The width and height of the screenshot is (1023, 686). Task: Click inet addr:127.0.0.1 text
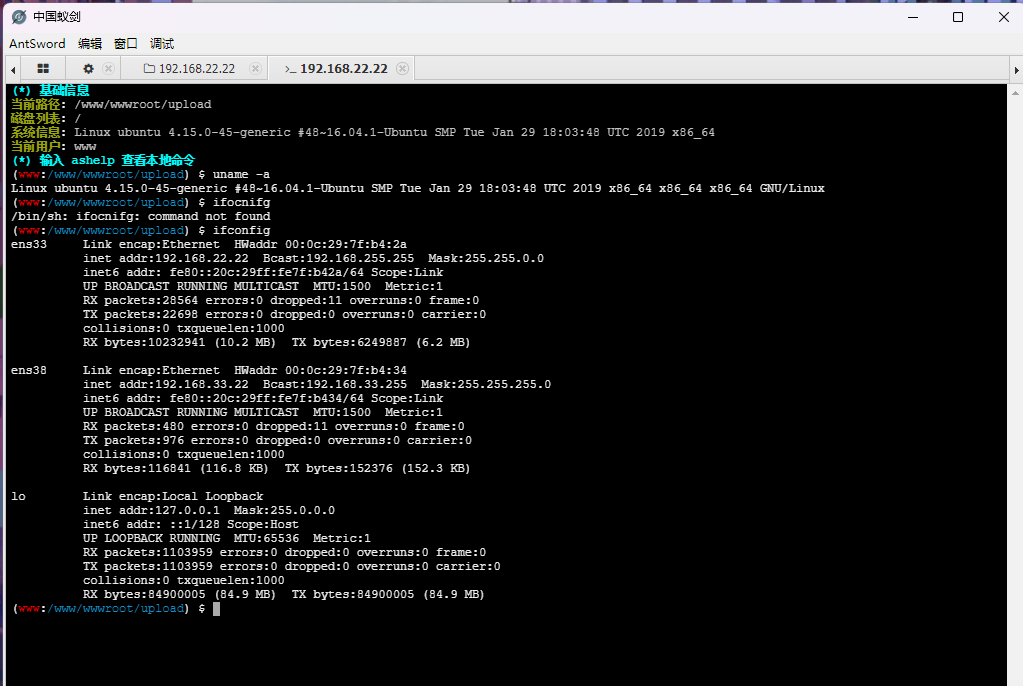(151, 510)
